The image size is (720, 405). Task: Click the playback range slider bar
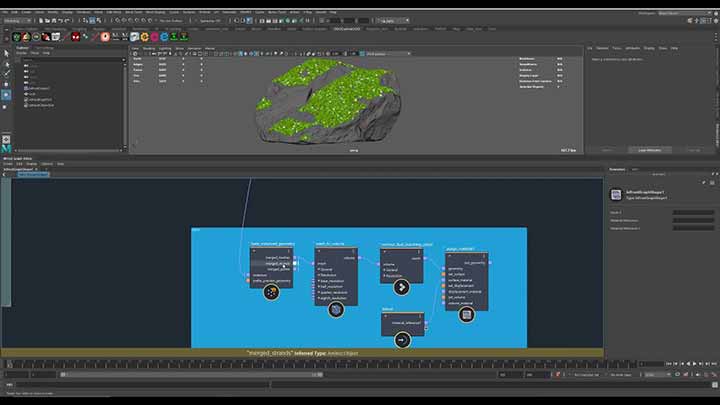192,375
